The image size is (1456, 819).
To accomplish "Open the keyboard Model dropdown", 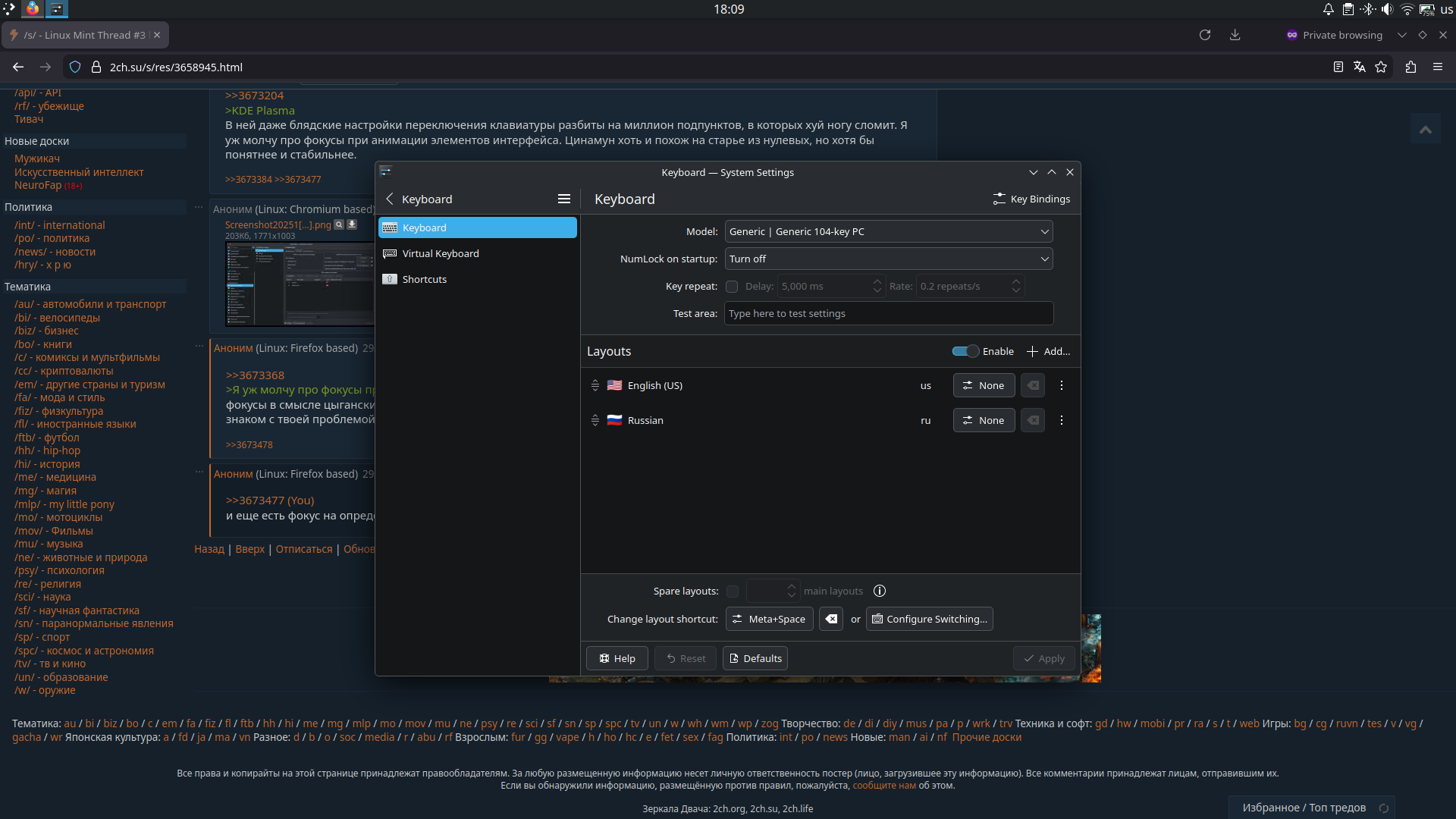I will [x=888, y=231].
